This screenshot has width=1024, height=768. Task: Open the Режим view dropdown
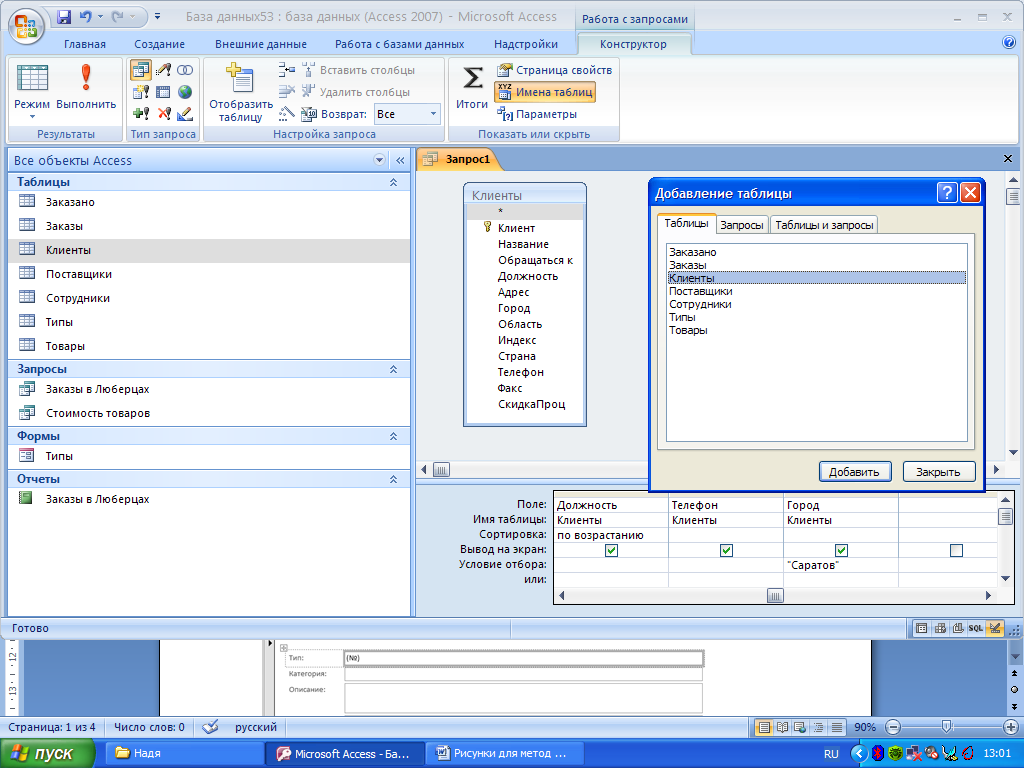[32, 111]
